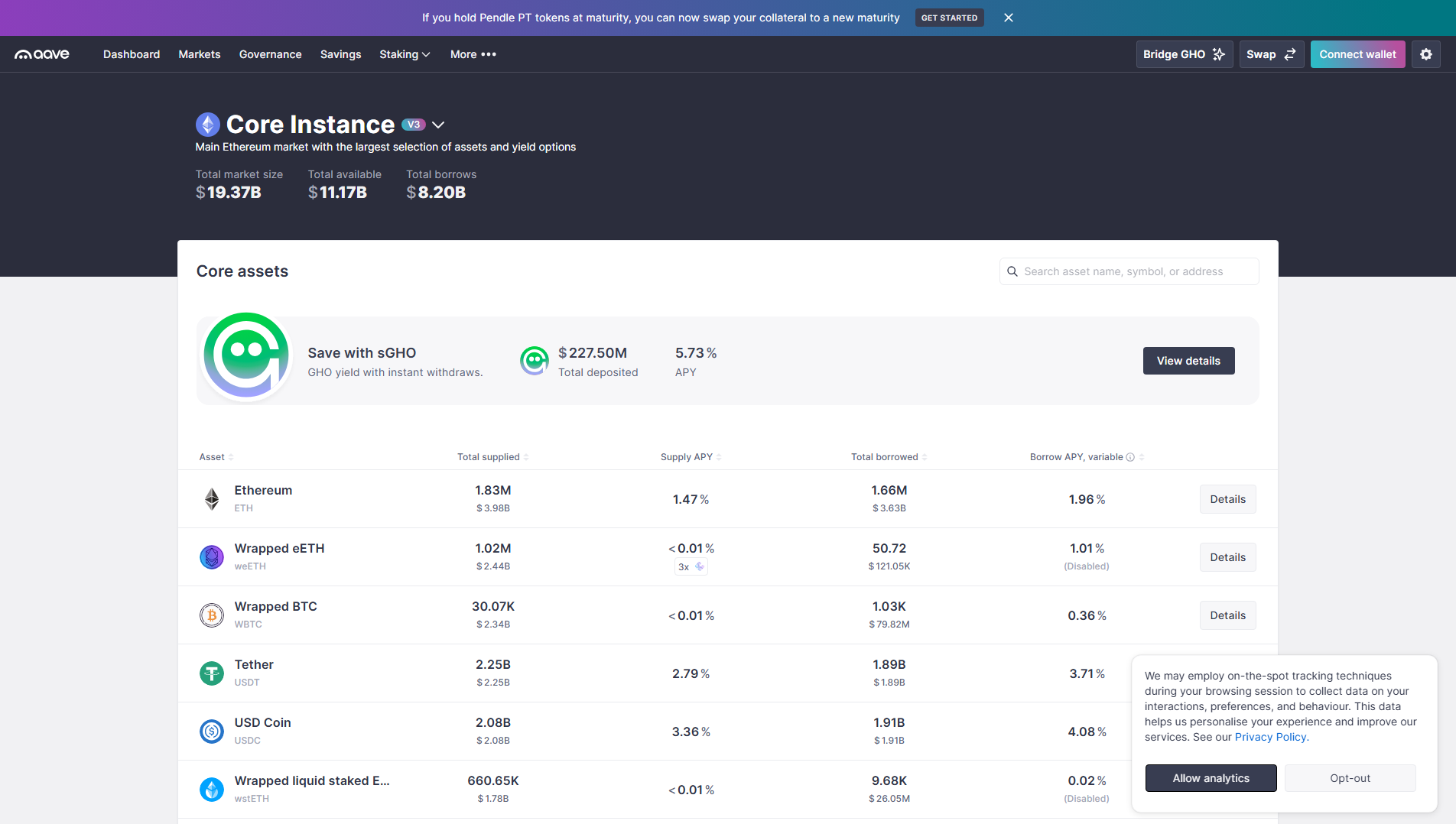Expand the Core Instance market selector
Screen dimensions: 1456x824
pos(438,125)
